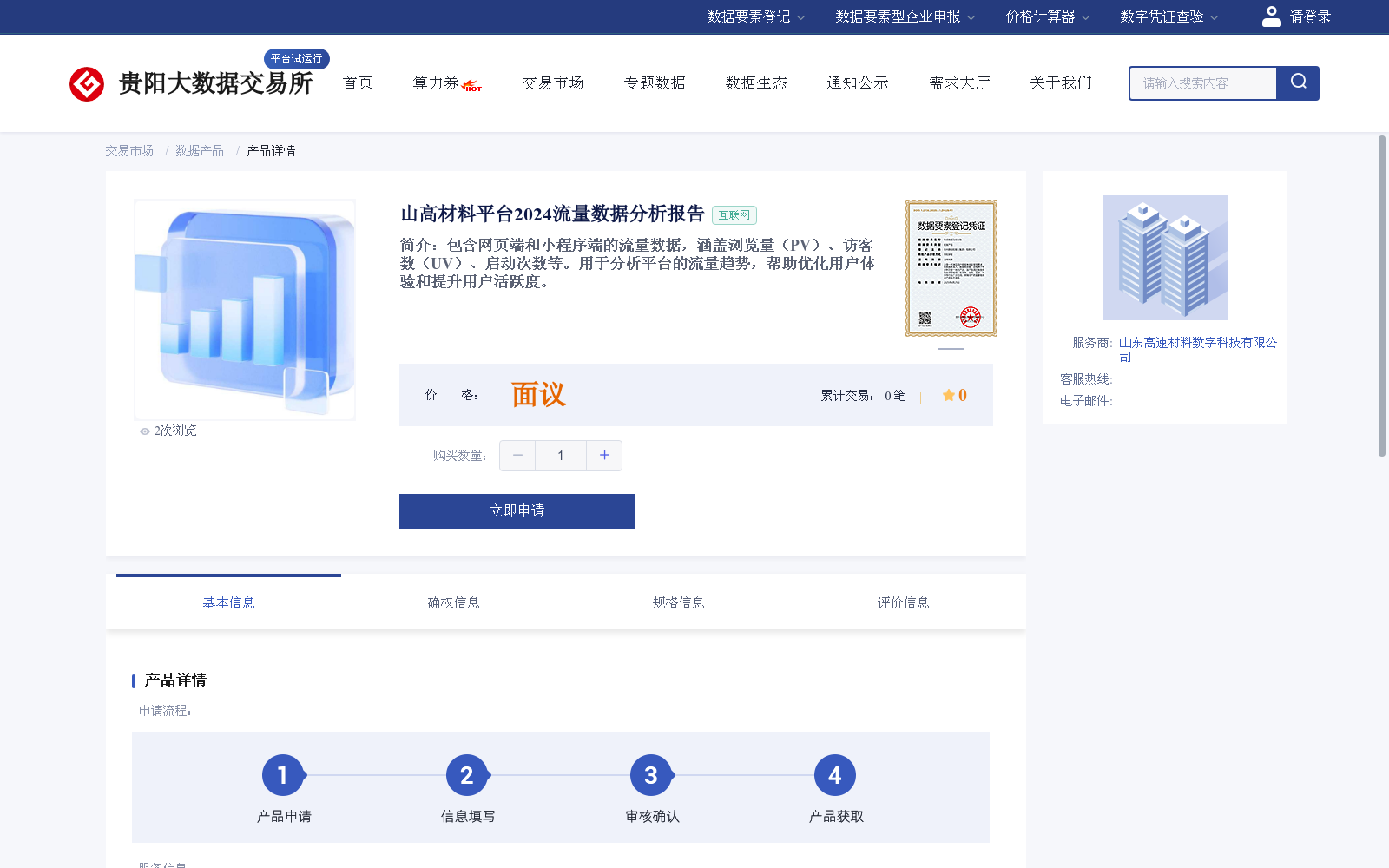Image resolution: width=1389 pixels, height=868 pixels.
Task: Click step 1 产品申请 circle
Action: click(283, 775)
